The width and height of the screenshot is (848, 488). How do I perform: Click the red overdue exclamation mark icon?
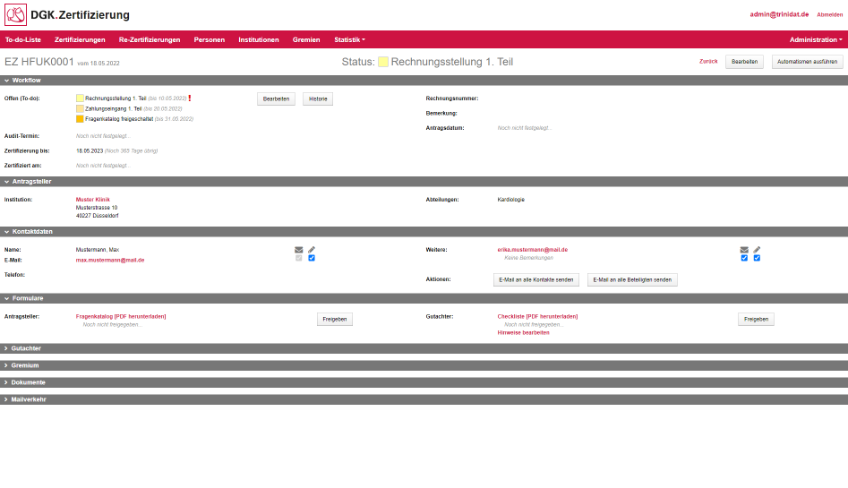pyautogui.click(x=190, y=98)
